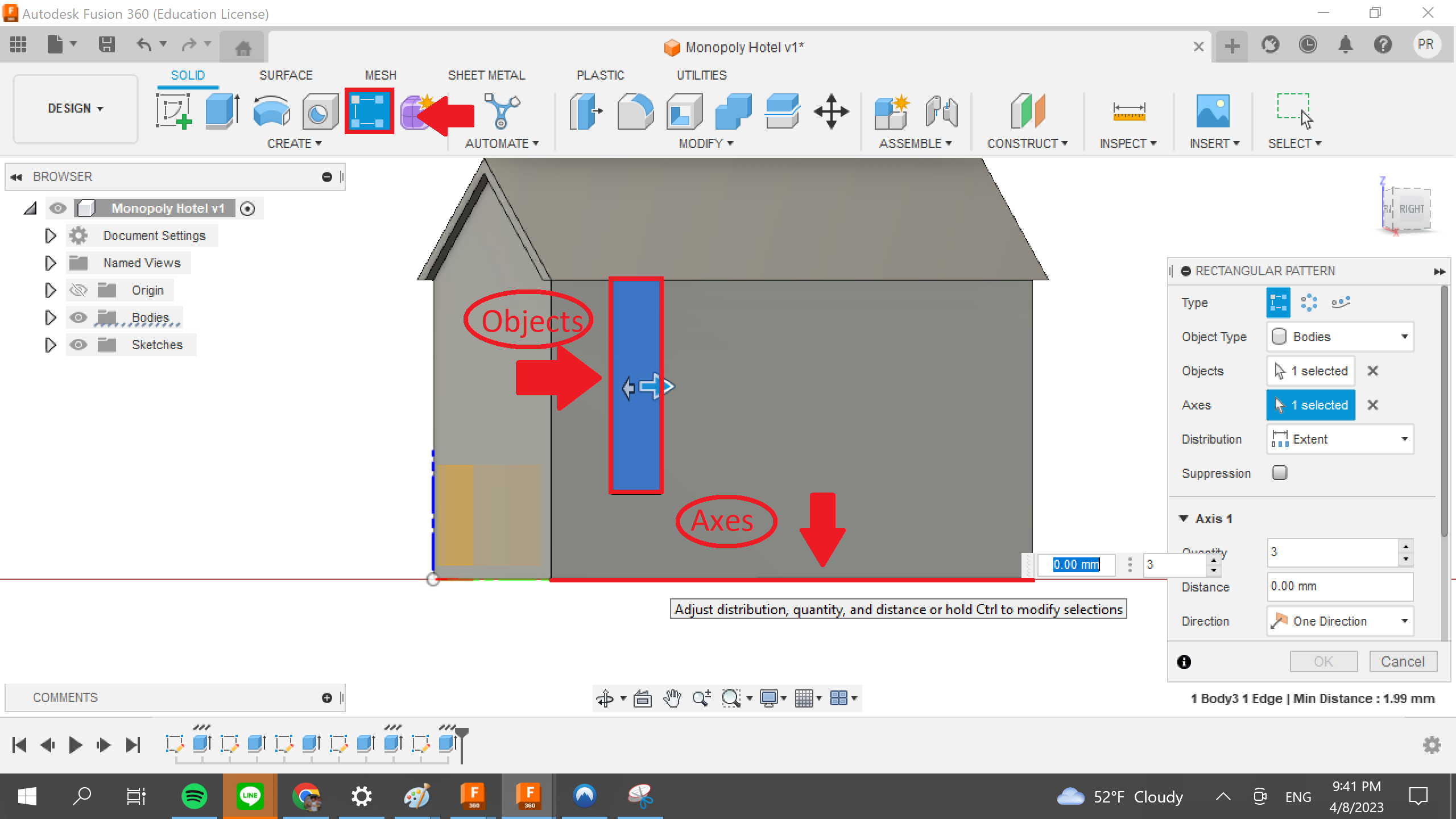The image size is (1456, 819).
Task: Toggle visibility of Monopoly Hotel v1
Action: 57,208
